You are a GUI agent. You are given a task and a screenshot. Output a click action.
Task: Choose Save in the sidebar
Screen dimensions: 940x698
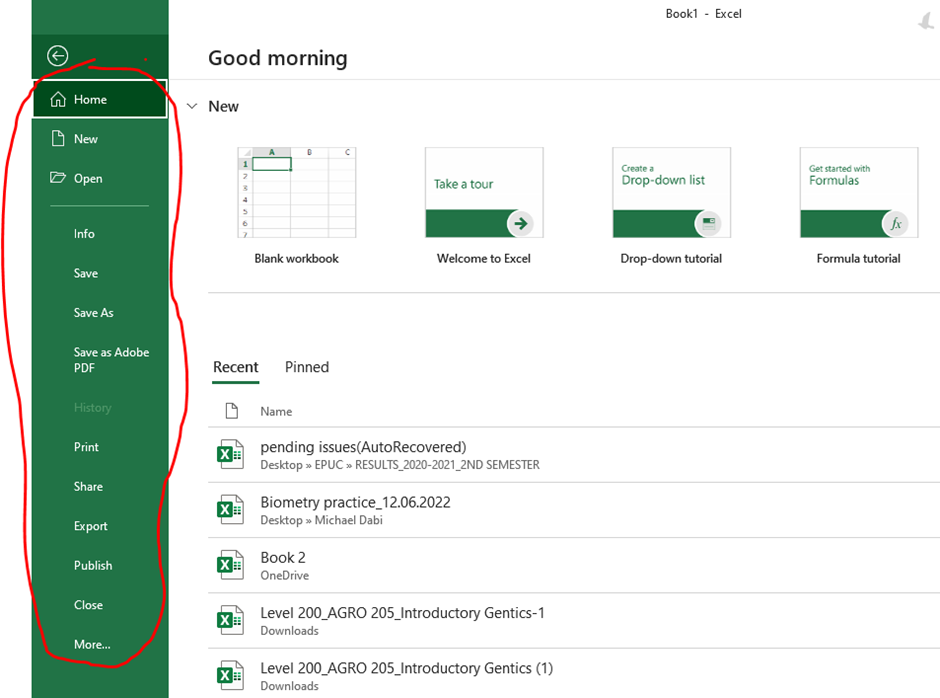86,273
